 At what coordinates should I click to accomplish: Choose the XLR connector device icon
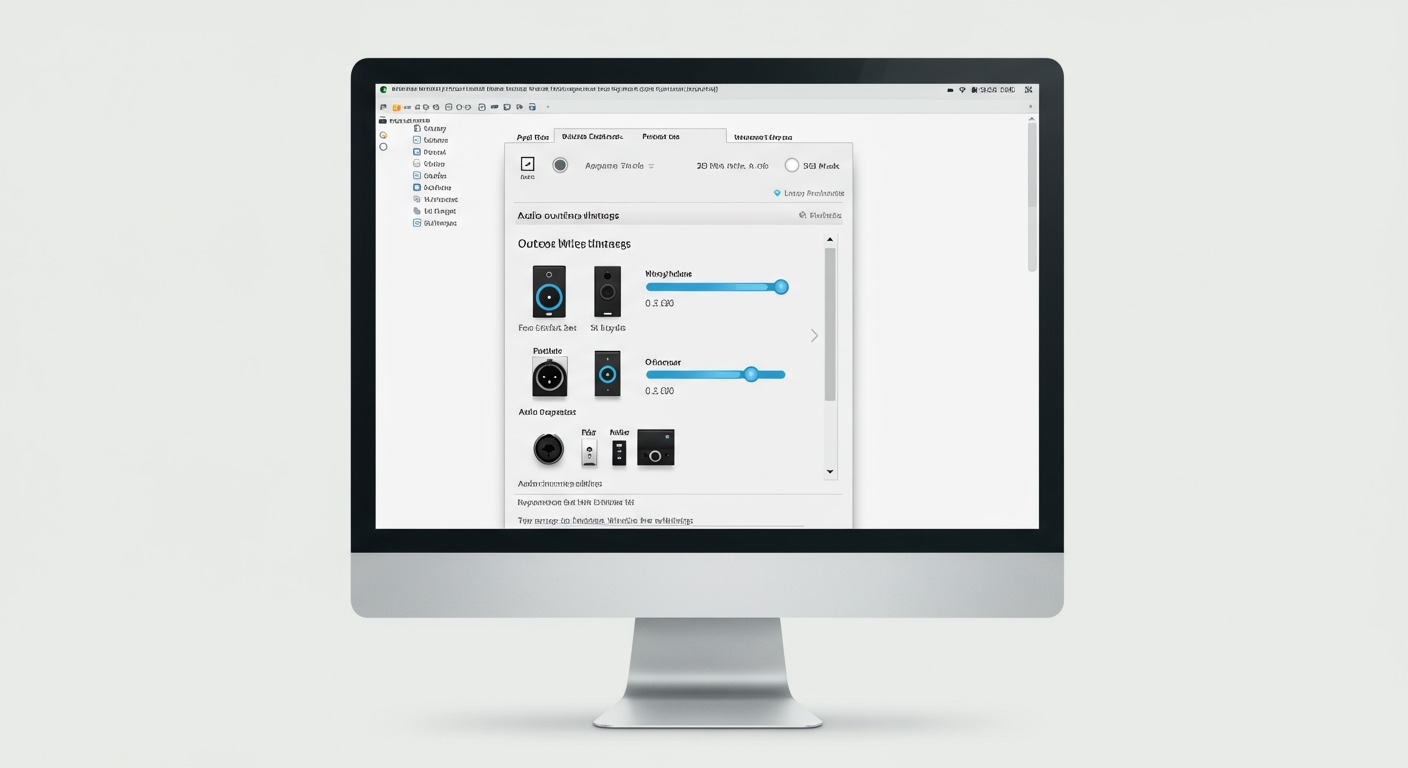click(x=549, y=377)
